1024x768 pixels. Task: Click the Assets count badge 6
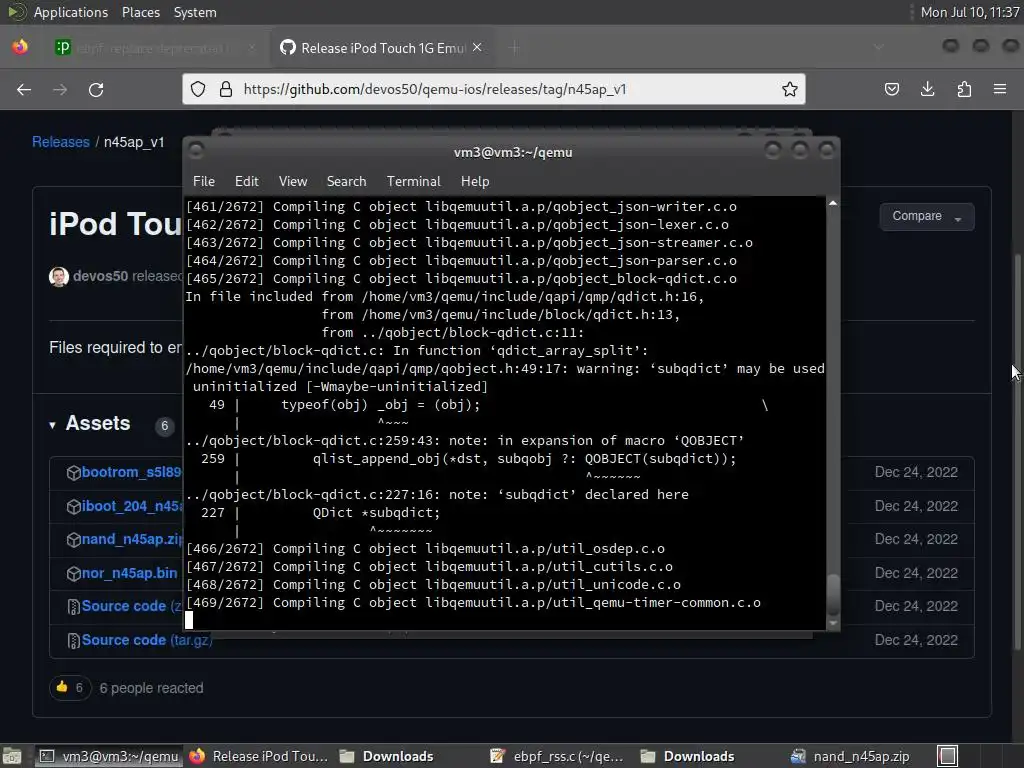(x=165, y=426)
